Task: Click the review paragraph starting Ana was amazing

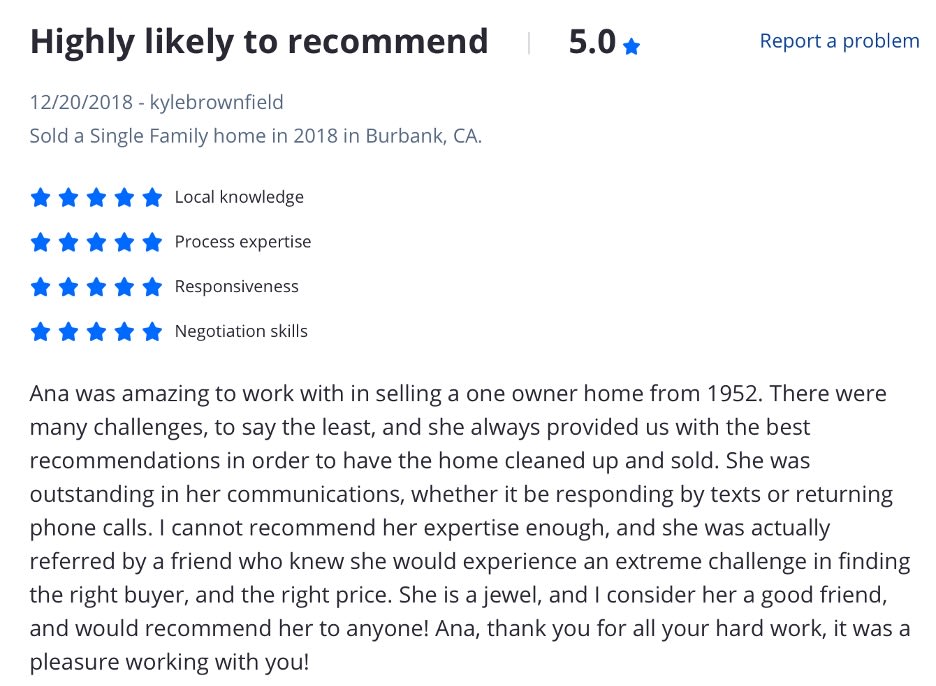Action: (470, 528)
